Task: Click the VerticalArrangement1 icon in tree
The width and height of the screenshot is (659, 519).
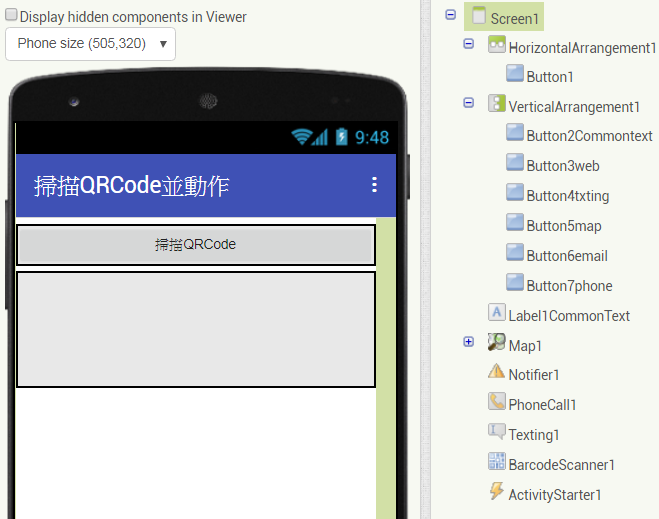Action: coord(496,103)
